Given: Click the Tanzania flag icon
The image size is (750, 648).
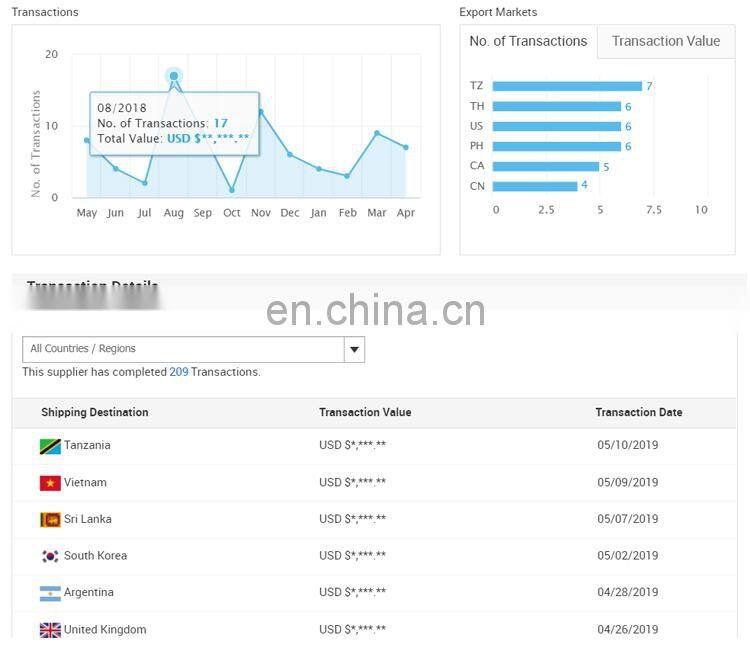Looking at the screenshot, I should pyautogui.click(x=50, y=446).
